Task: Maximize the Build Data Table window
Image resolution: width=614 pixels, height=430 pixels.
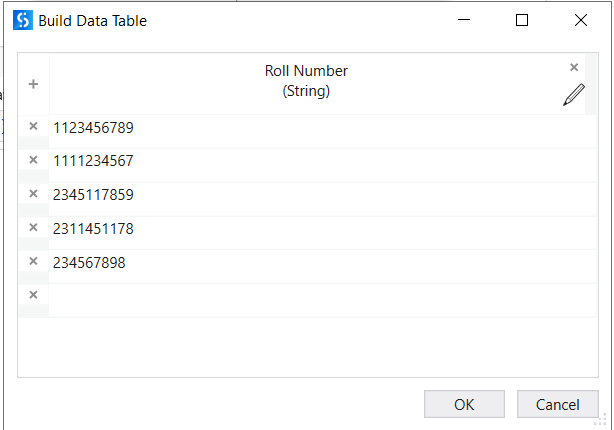Action: [521, 20]
